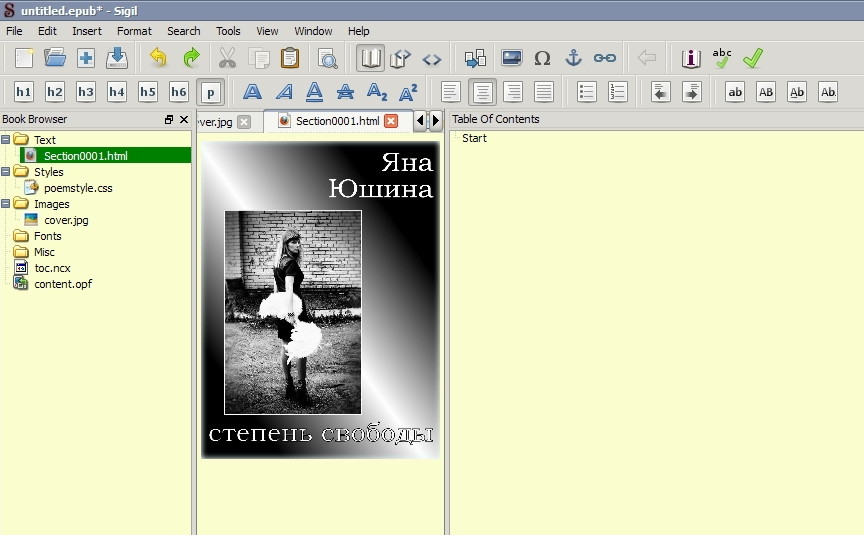Select Start entry in Table Of Contents
This screenshot has height=535, width=864.
(x=474, y=138)
